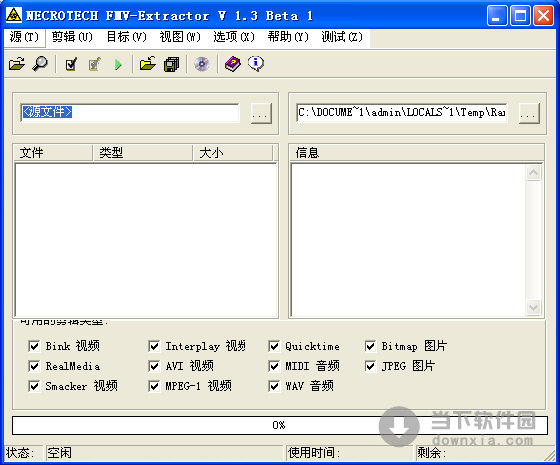Toggle the JPEG 图片 checkbox
The width and height of the screenshot is (560, 465).
370,366
